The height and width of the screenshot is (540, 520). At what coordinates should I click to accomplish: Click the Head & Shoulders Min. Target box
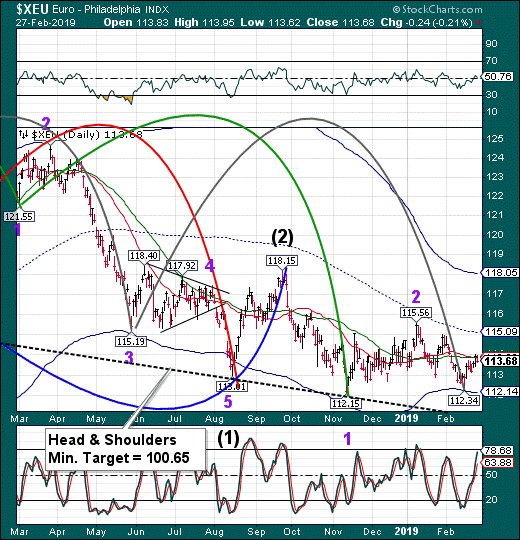click(126, 449)
